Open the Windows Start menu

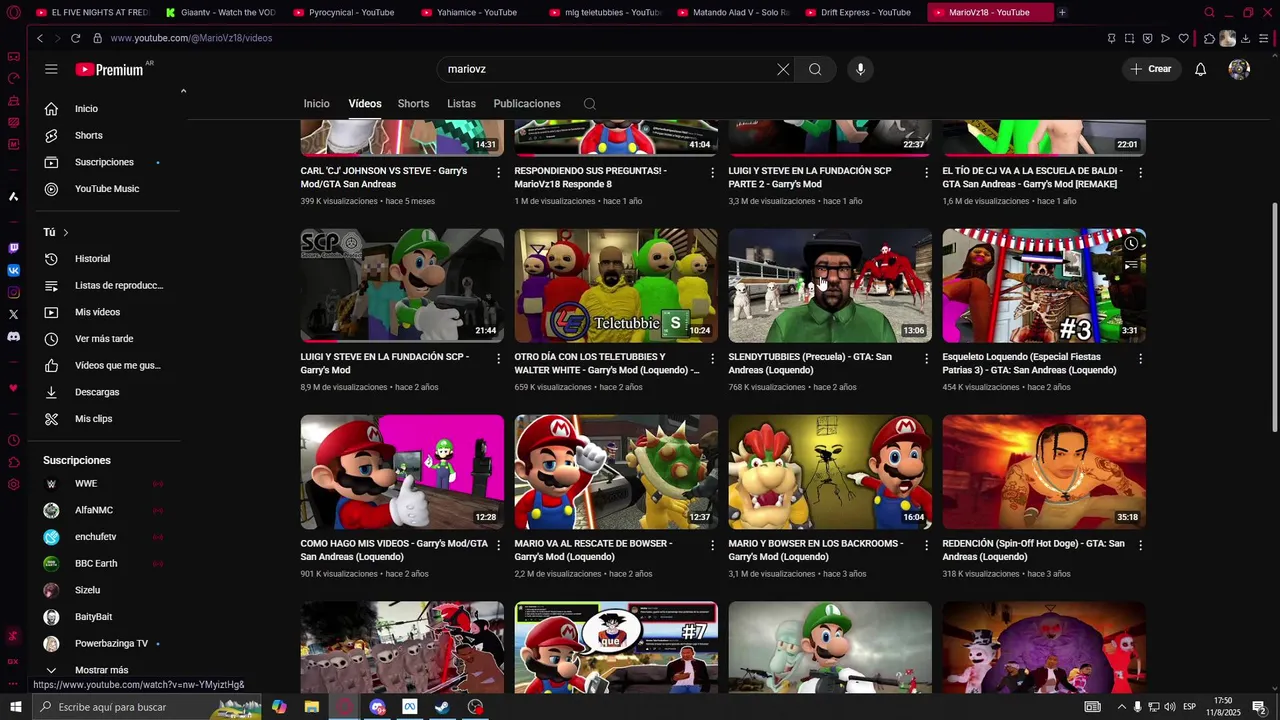click(14, 707)
